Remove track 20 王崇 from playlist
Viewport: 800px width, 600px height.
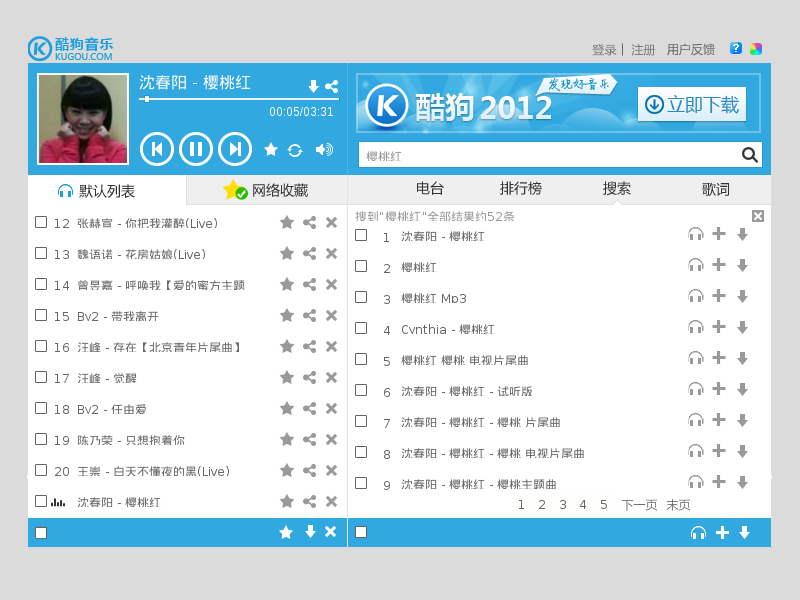click(332, 470)
